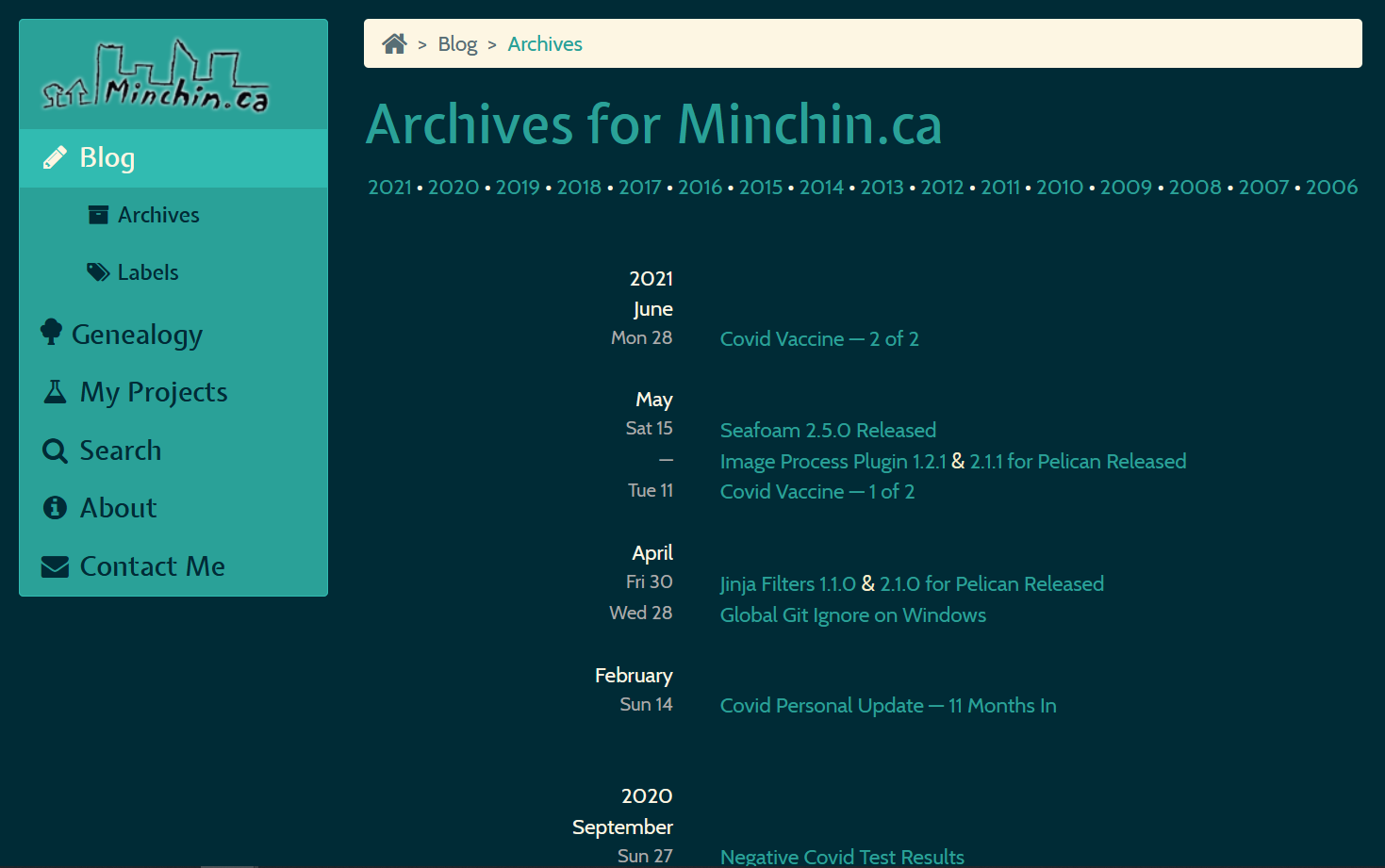1385x868 pixels.
Task: Jump to year 2014
Action: coord(821,187)
